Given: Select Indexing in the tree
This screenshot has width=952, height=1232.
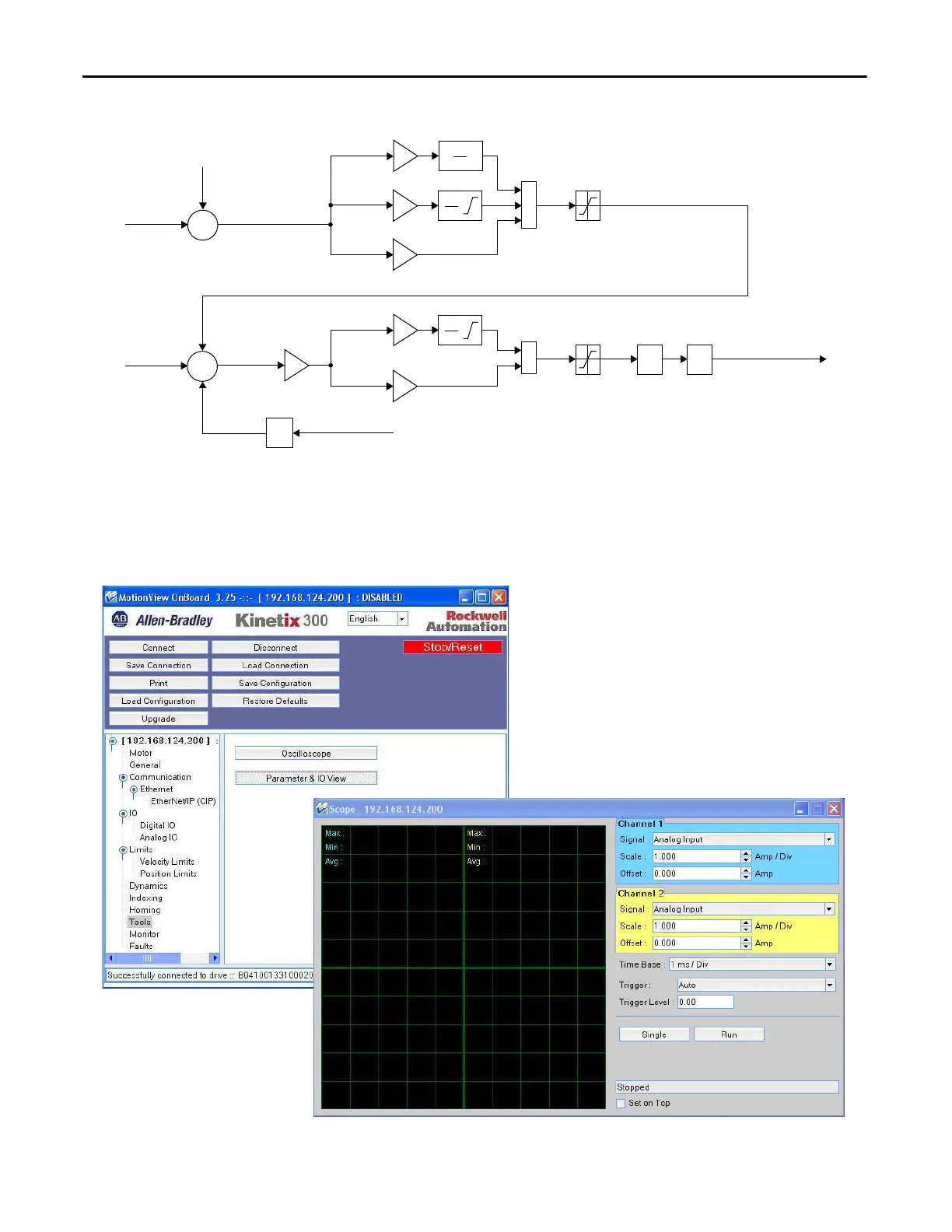Looking at the screenshot, I should [x=145, y=898].
